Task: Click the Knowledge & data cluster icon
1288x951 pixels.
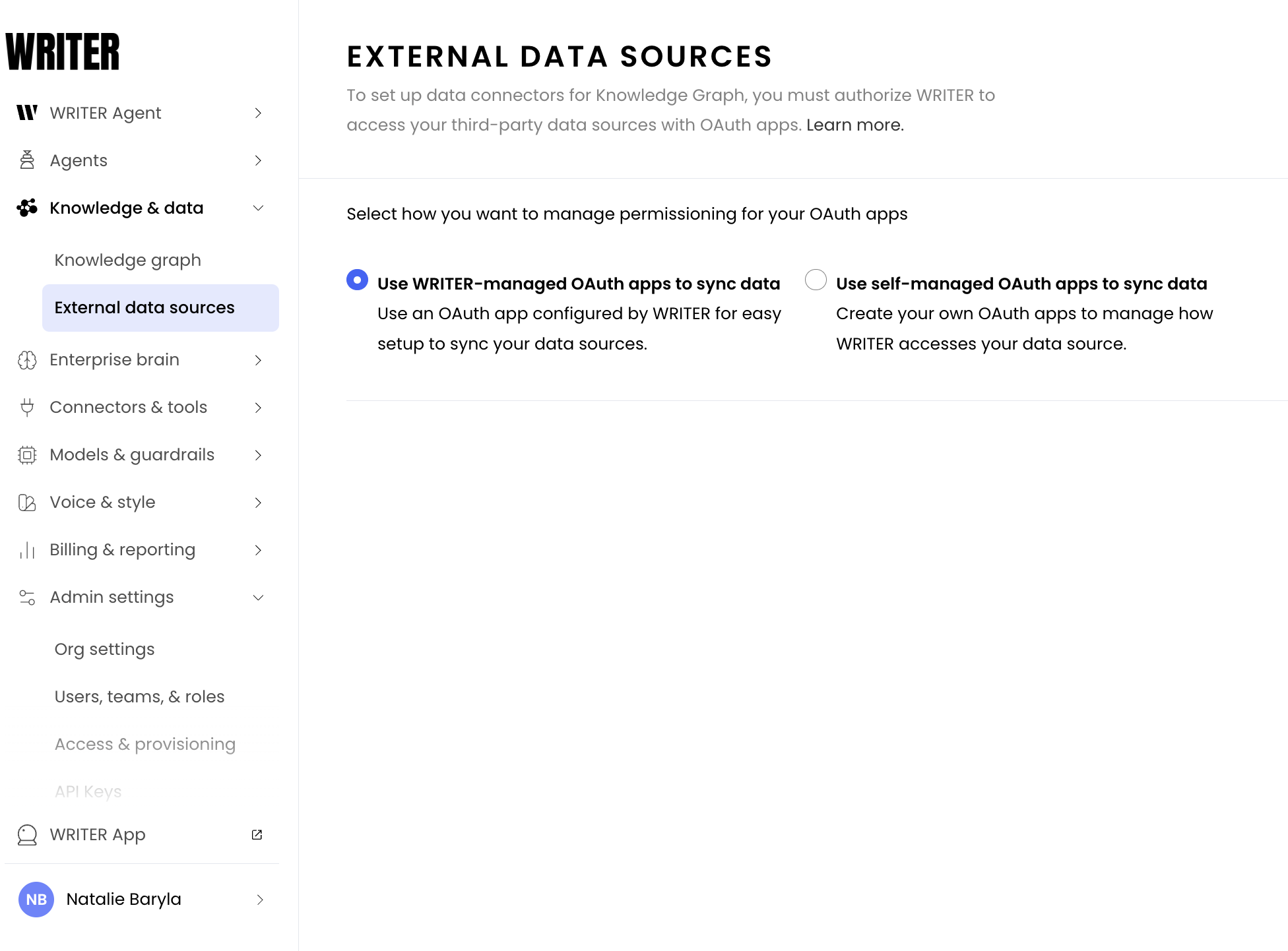Action: tap(27, 208)
